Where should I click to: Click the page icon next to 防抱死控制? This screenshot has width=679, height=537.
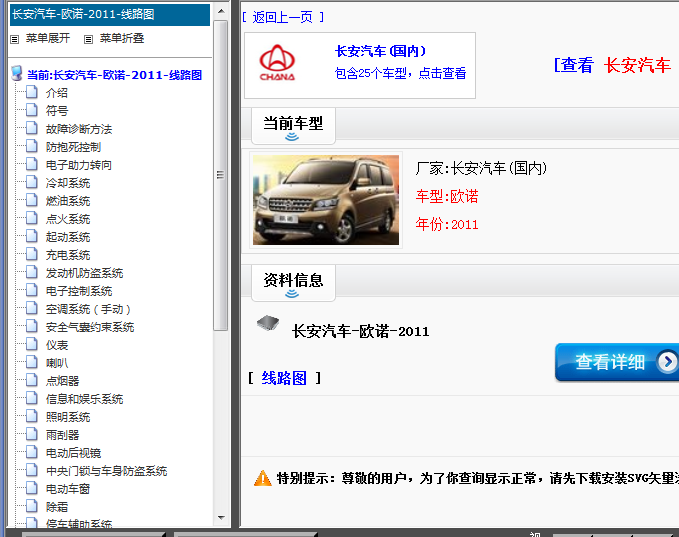click(x=32, y=146)
